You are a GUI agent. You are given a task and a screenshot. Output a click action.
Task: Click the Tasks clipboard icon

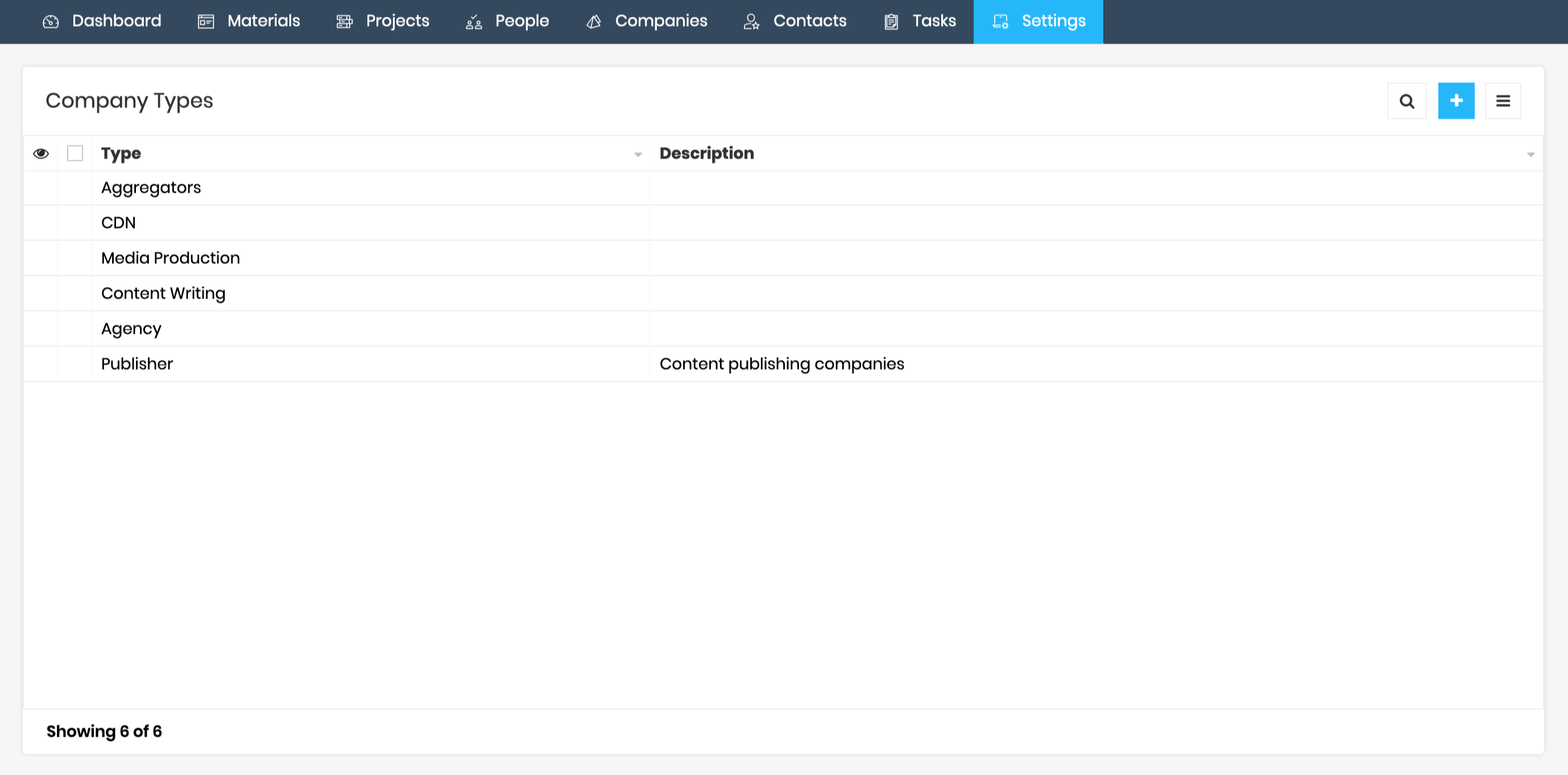point(891,22)
